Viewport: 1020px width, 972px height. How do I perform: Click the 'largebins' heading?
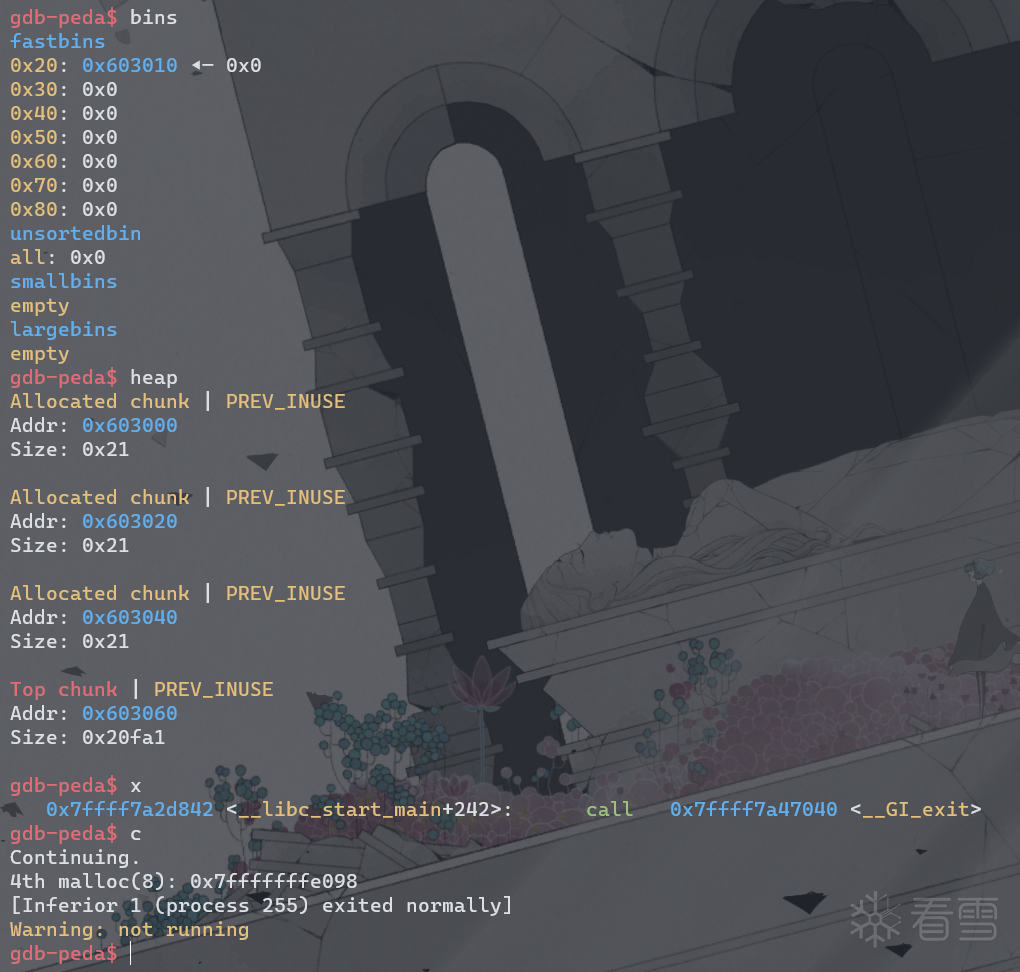(x=64, y=330)
